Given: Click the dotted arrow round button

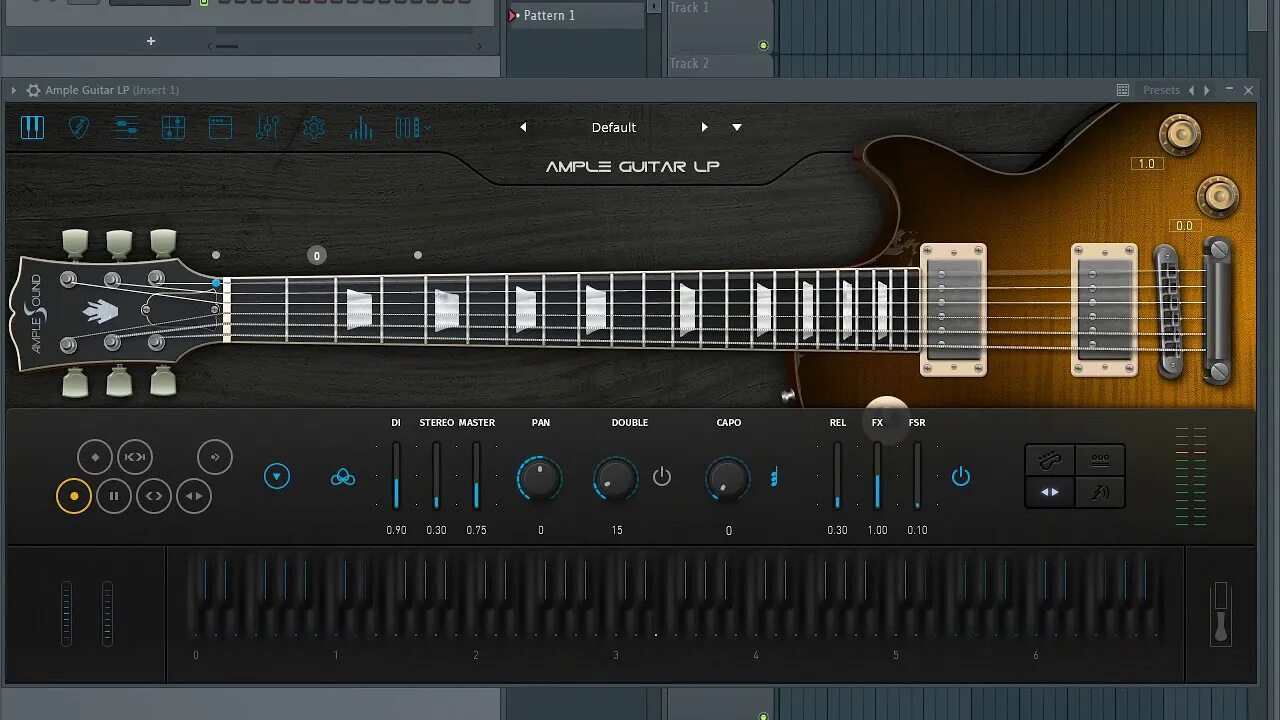Looking at the screenshot, I should [214, 457].
